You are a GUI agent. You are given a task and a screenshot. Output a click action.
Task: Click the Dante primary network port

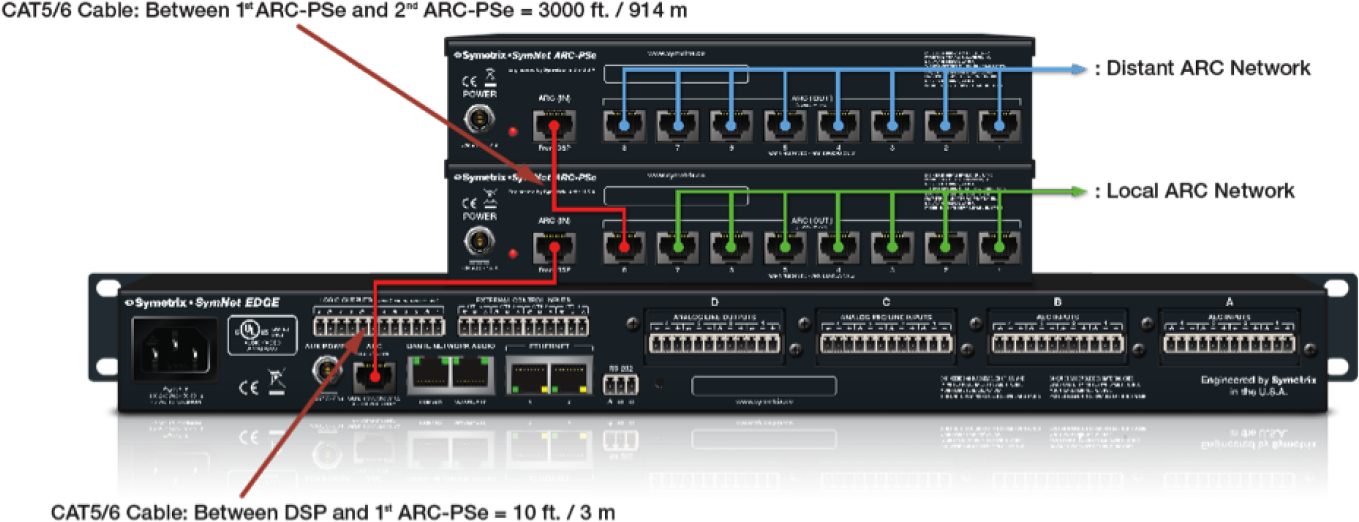click(x=432, y=374)
